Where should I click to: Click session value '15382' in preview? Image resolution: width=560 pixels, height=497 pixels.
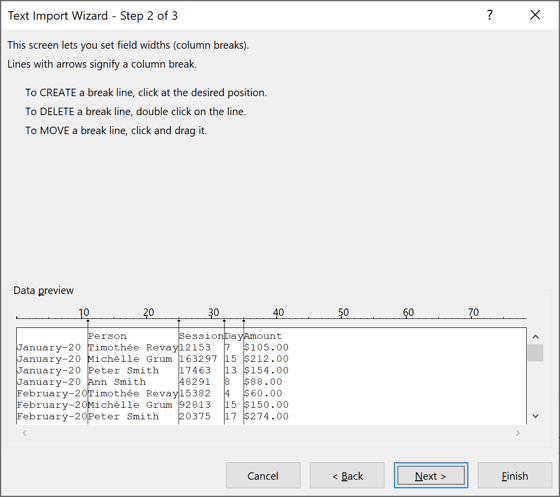pyautogui.click(x=195, y=393)
